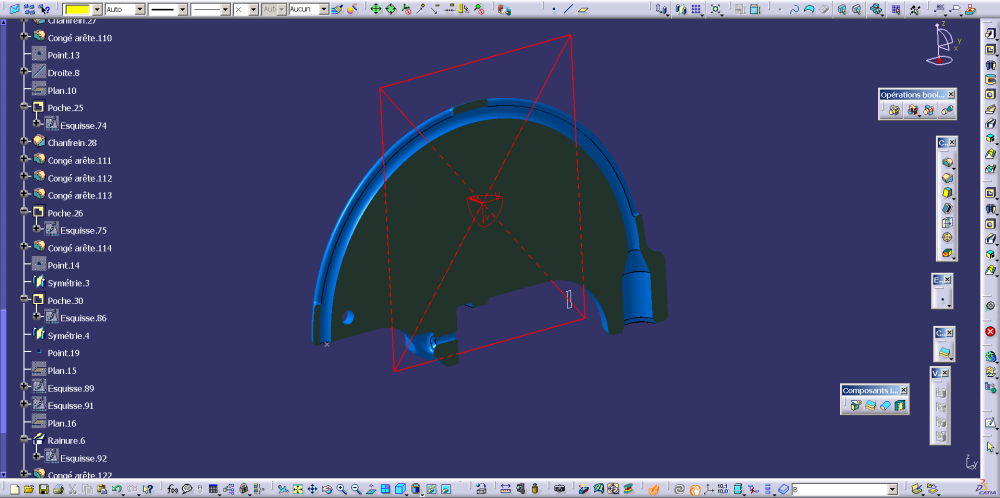Close the Composants toolbar panel
The image size is (1000, 498).
pos(904,390)
